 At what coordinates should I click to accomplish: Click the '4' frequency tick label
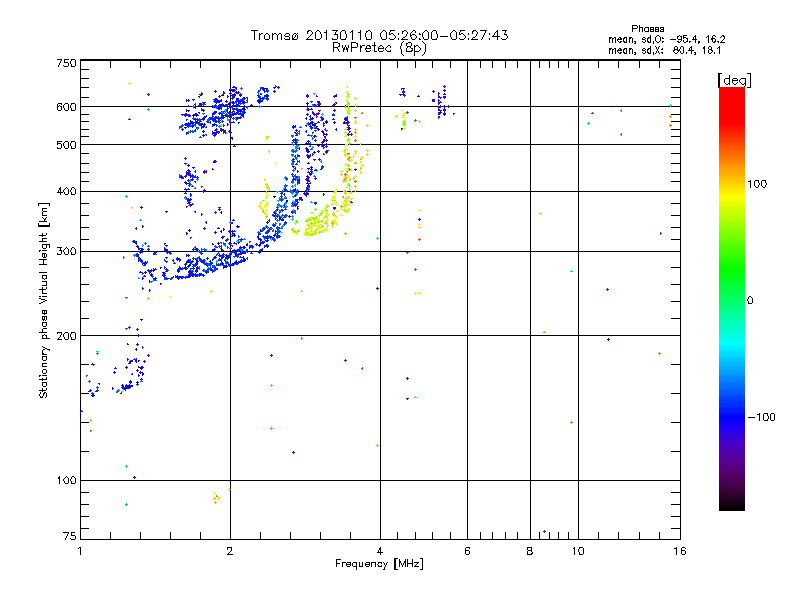tap(380, 551)
